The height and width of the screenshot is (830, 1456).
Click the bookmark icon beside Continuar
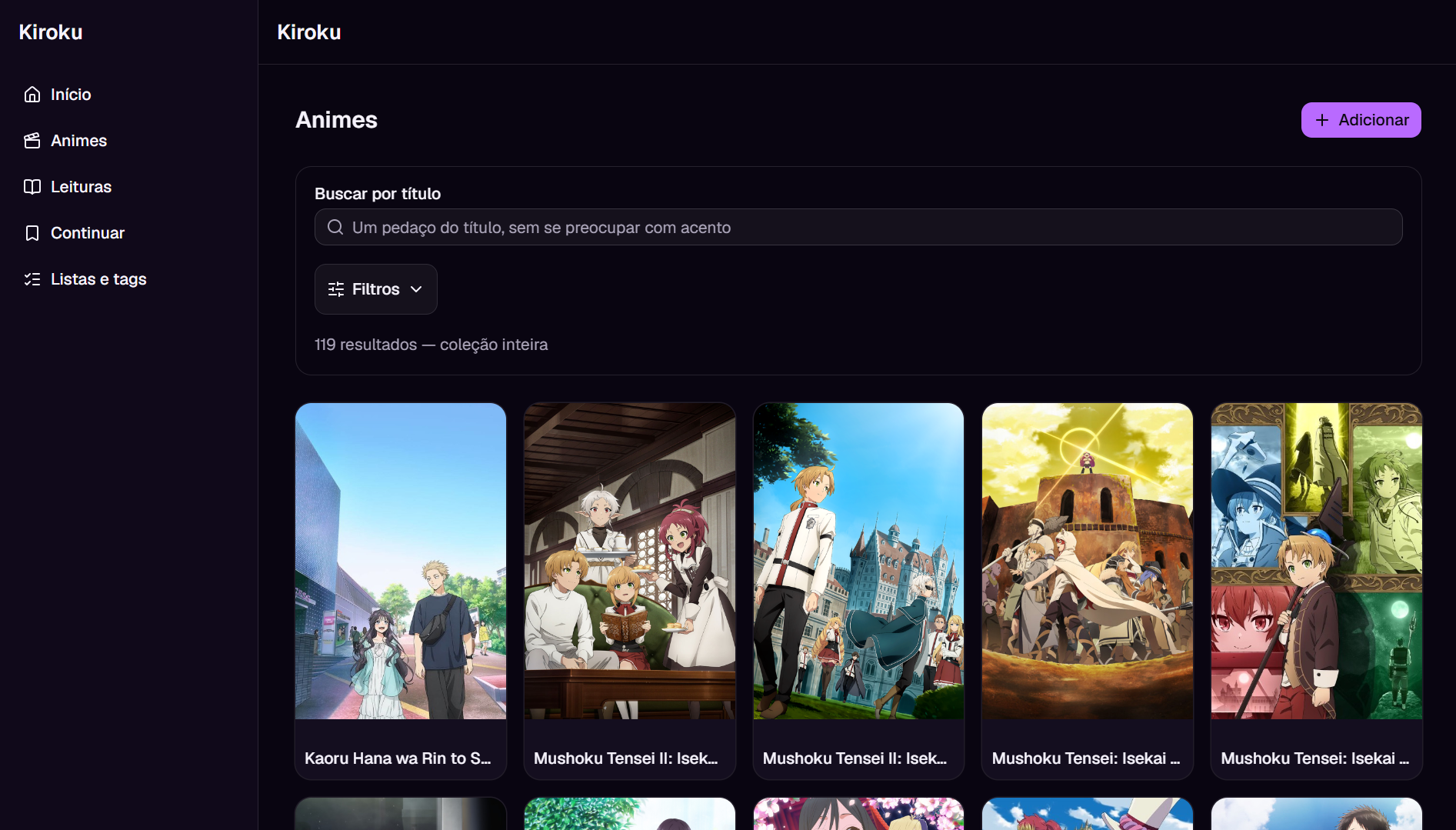(x=32, y=233)
